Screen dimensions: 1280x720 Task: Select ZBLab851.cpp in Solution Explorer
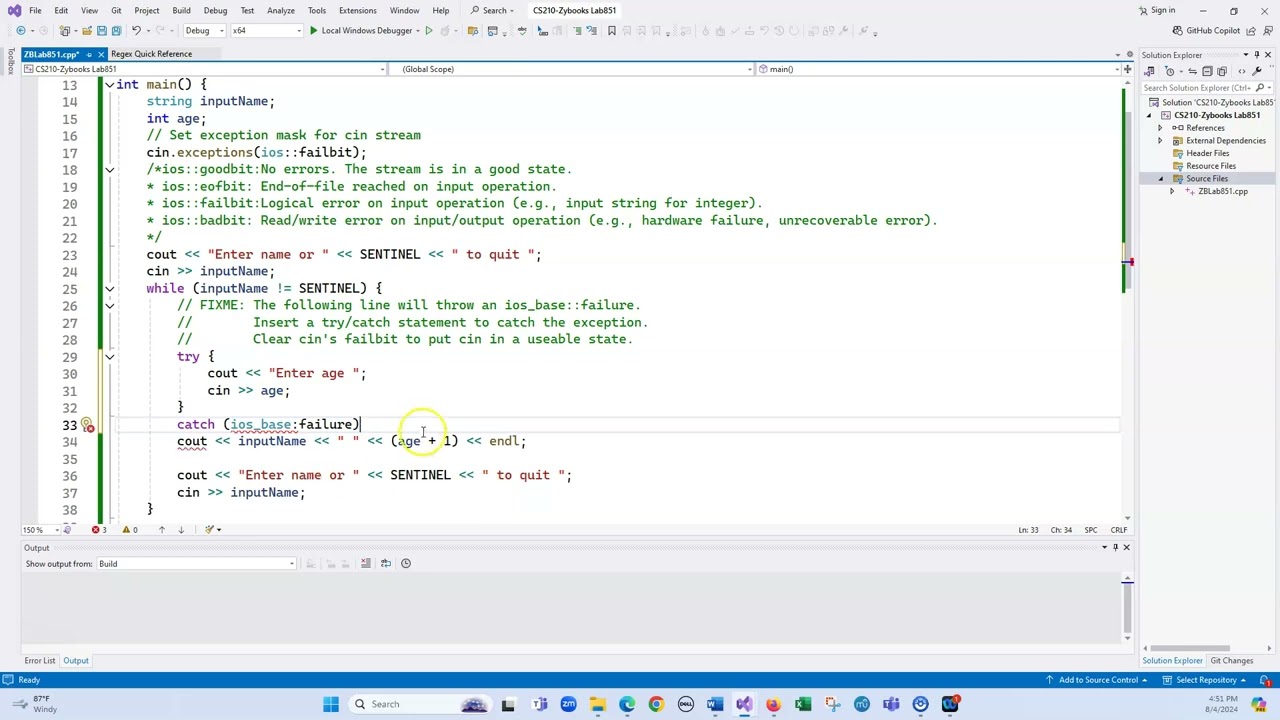(1222, 191)
